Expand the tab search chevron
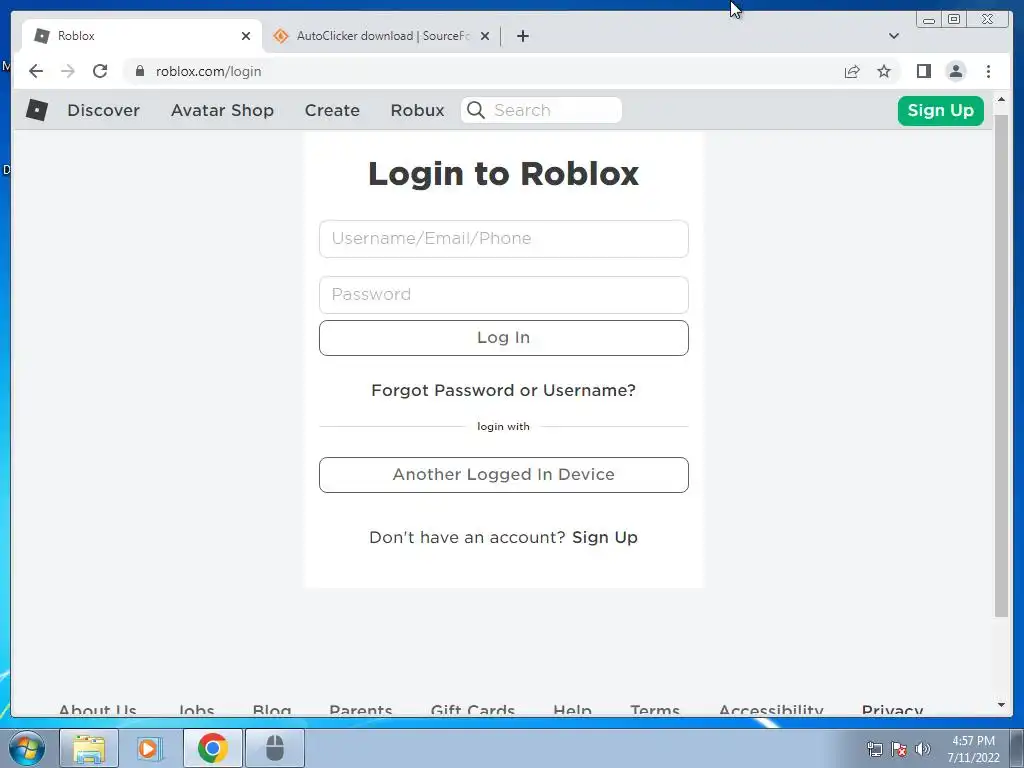1024x768 pixels. (893, 36)
